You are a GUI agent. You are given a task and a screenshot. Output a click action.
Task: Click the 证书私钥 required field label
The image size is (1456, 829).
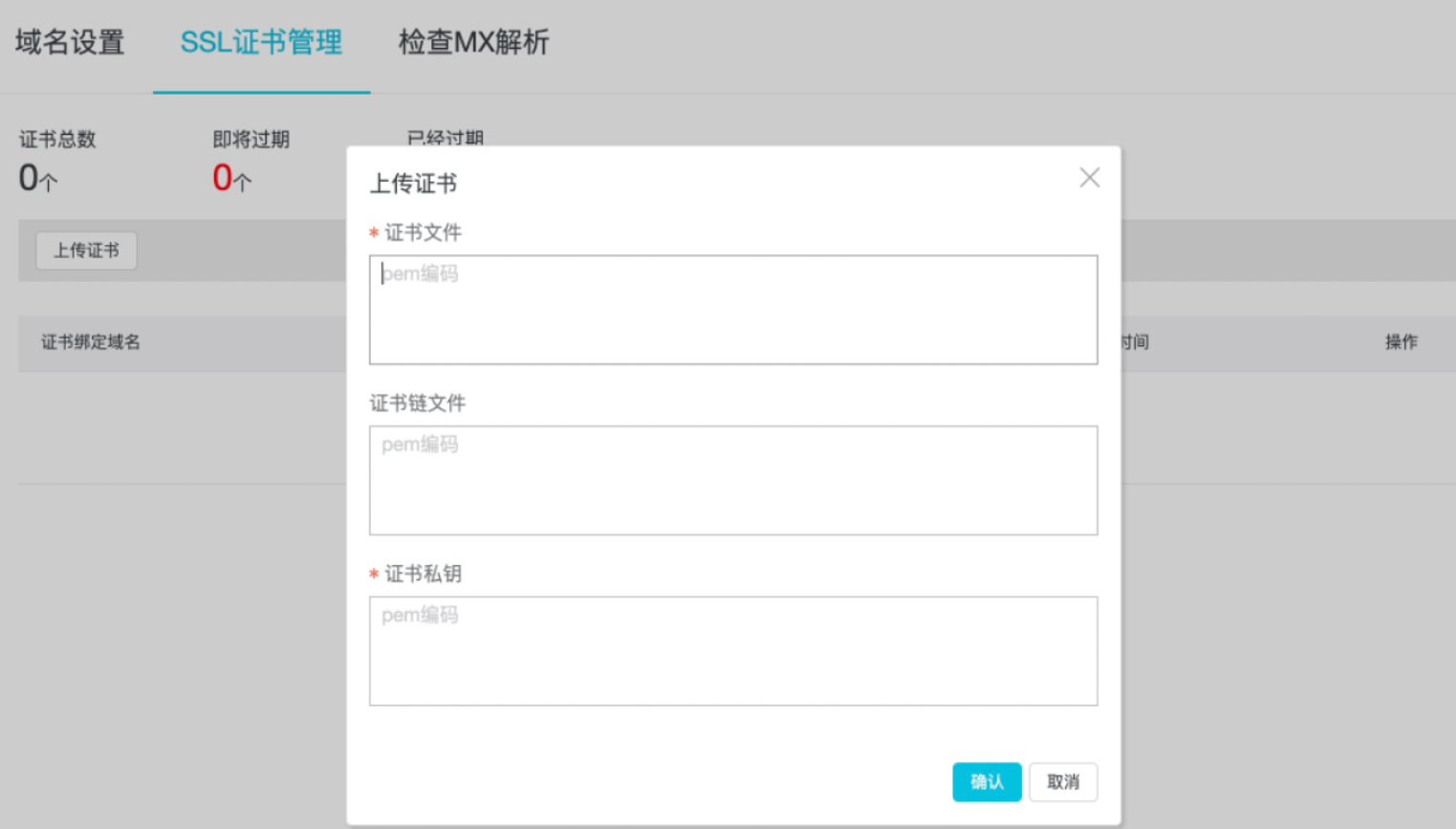[423, 574]
